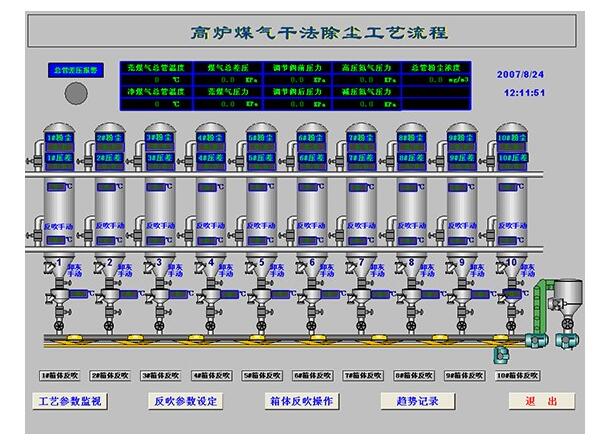Screen dimensions: 608x441
Task: Click the rightmost teal motor under the silo
Action: 567,341
